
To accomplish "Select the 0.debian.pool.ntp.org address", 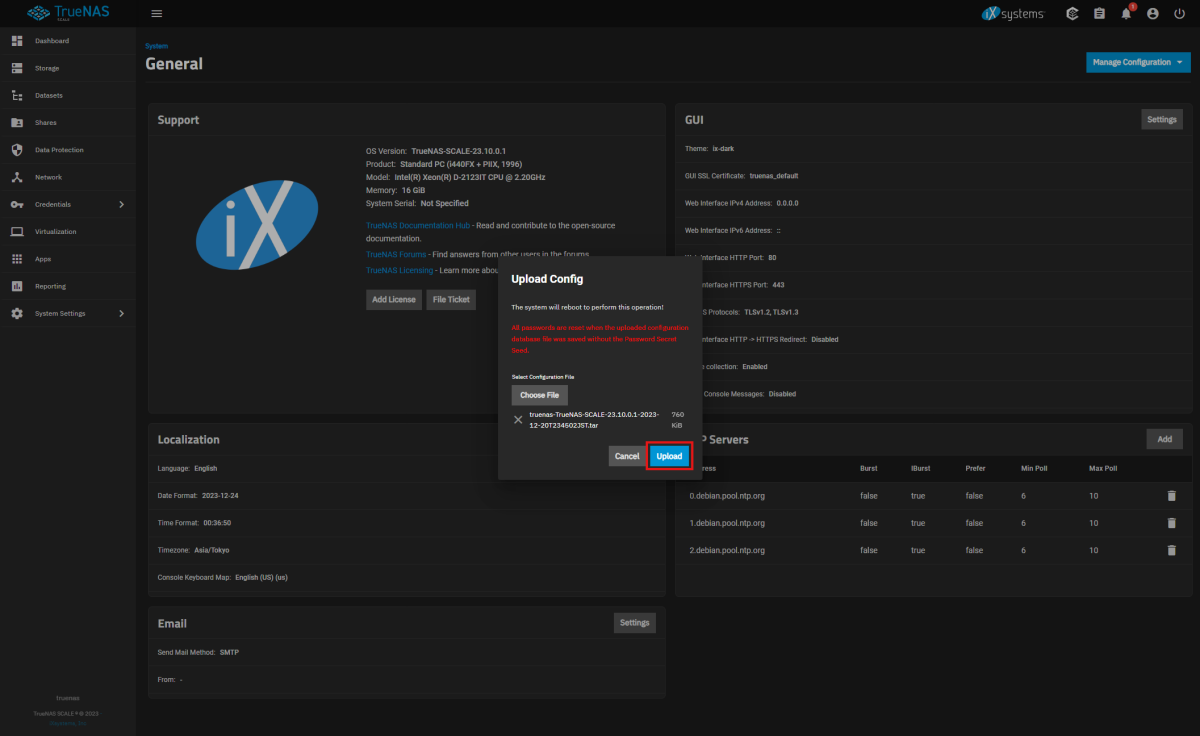I will coord(727,495).
